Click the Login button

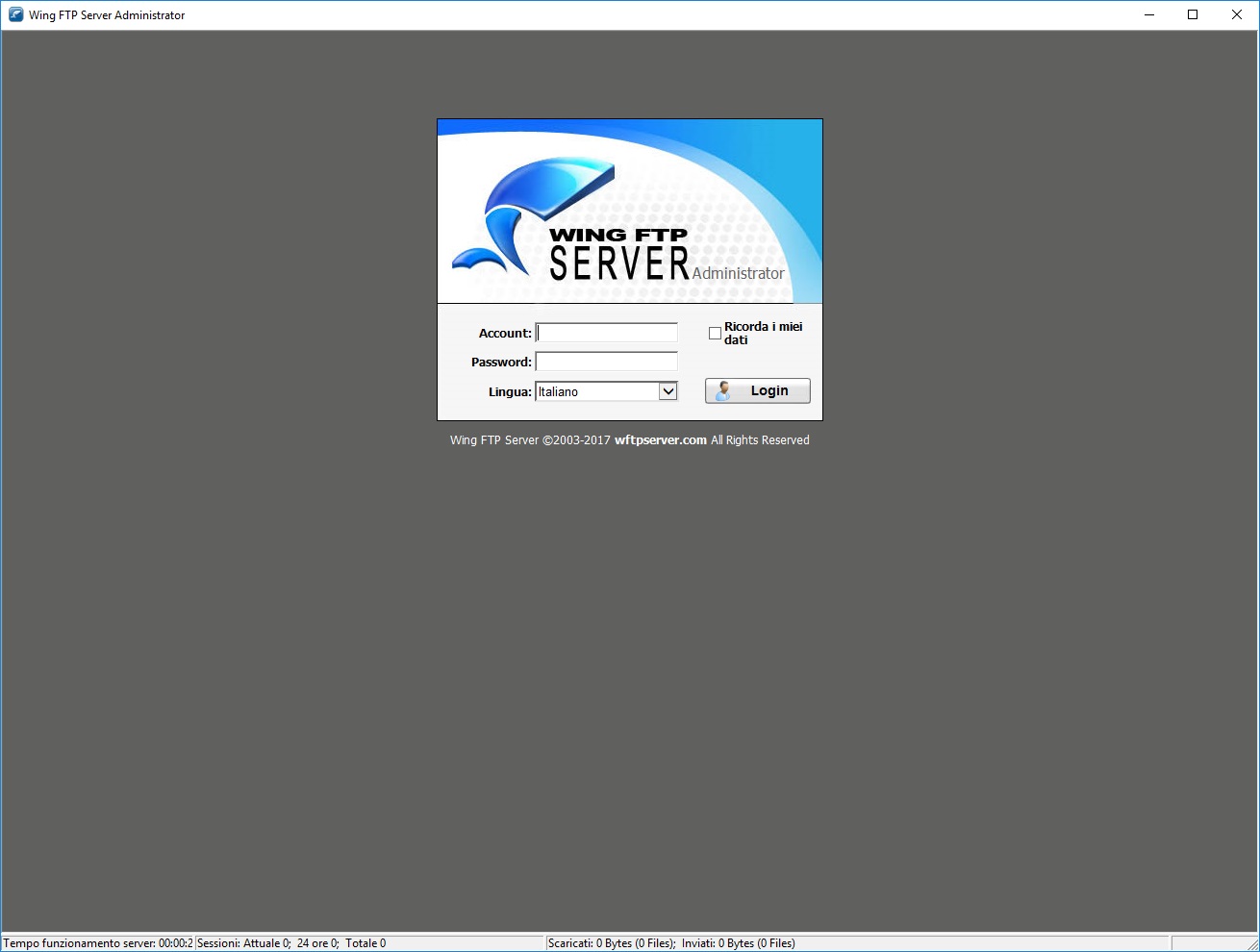point(758,390)
